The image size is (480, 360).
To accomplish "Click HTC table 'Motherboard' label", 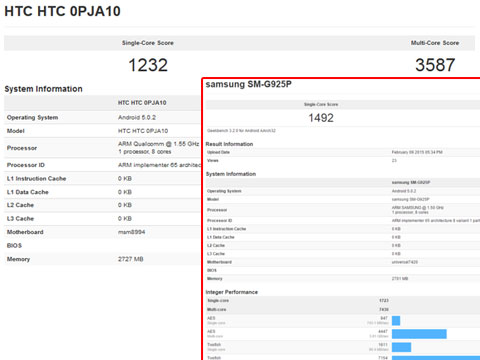I will pos(25,232).
